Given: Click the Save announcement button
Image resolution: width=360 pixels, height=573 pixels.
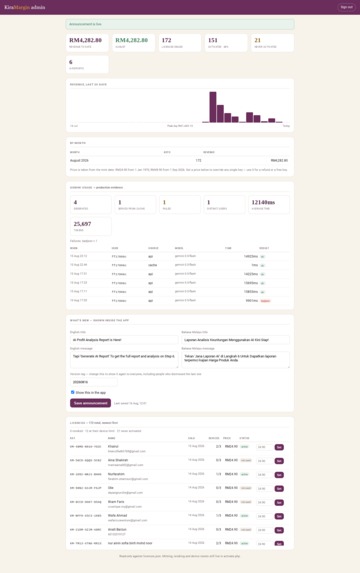Looking at the screenshot, I should coord(90,403).
